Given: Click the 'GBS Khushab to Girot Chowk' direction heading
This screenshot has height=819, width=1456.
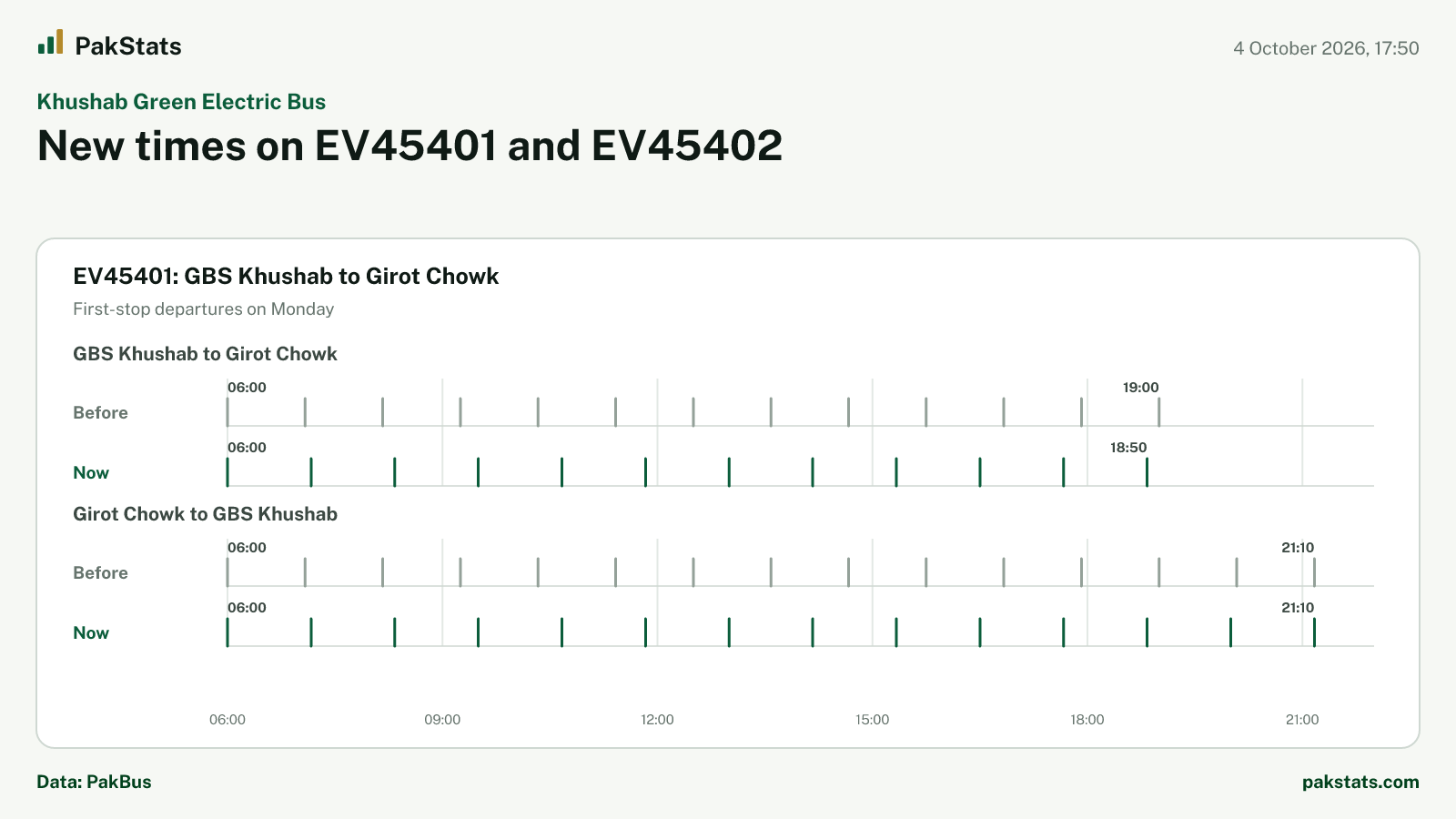Looking at the screenshot, I should click(x=205, y=354).
